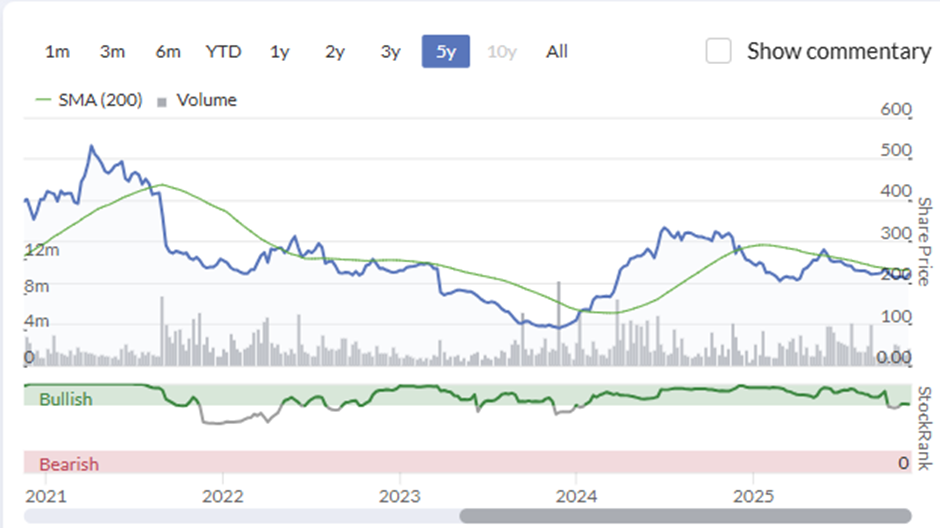Choose the 3y time range

coord(390,51)
